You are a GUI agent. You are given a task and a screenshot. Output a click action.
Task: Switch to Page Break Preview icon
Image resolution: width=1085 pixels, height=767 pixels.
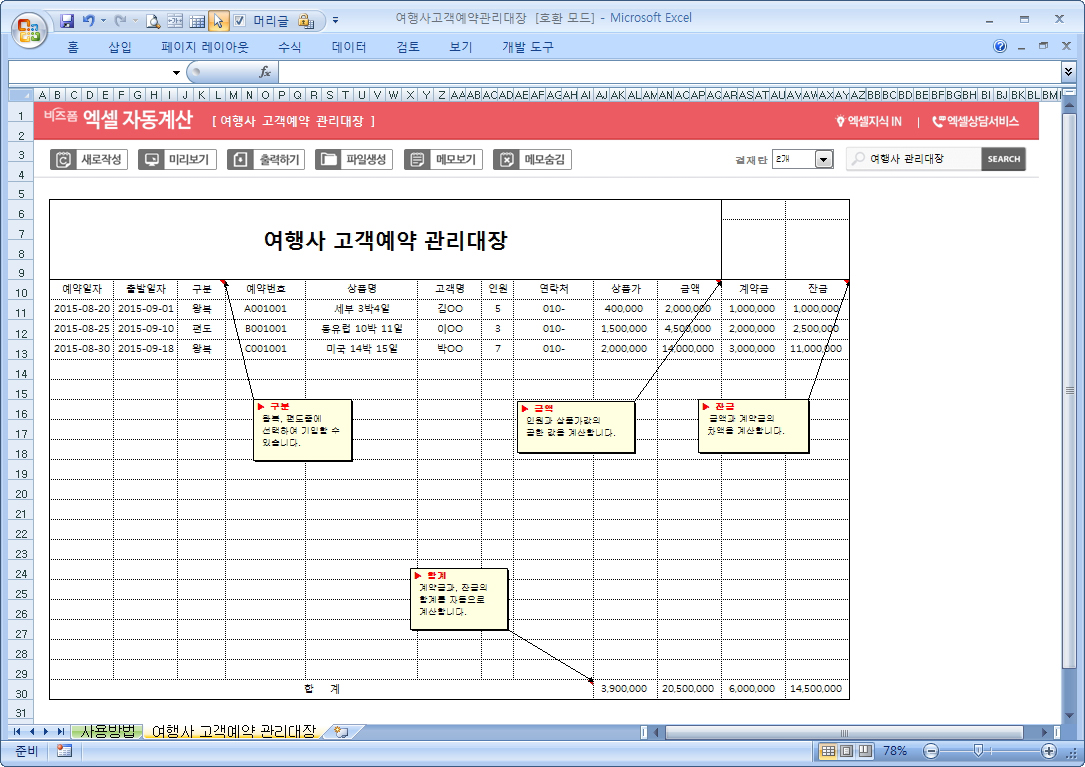point(866,751)
